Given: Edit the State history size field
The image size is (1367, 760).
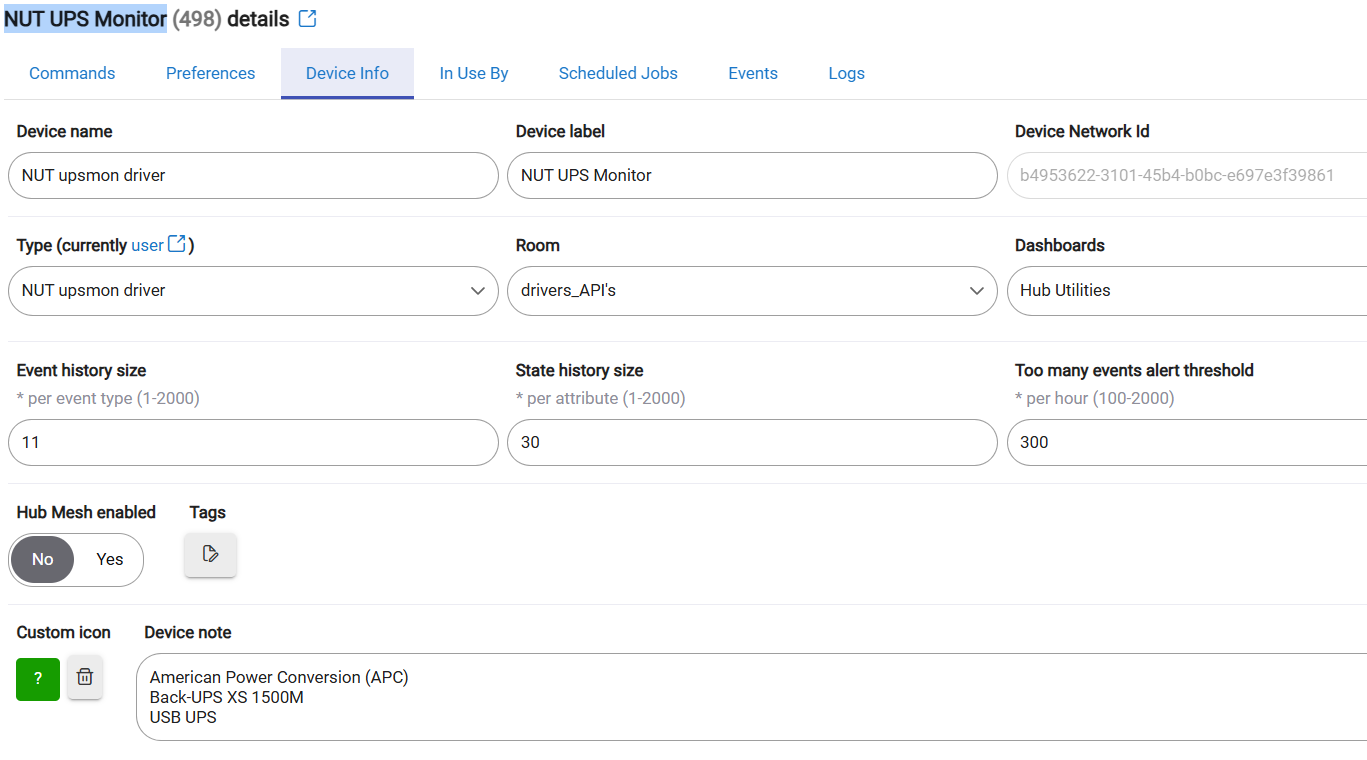Looking at the screenshot, I should [752, 442].
